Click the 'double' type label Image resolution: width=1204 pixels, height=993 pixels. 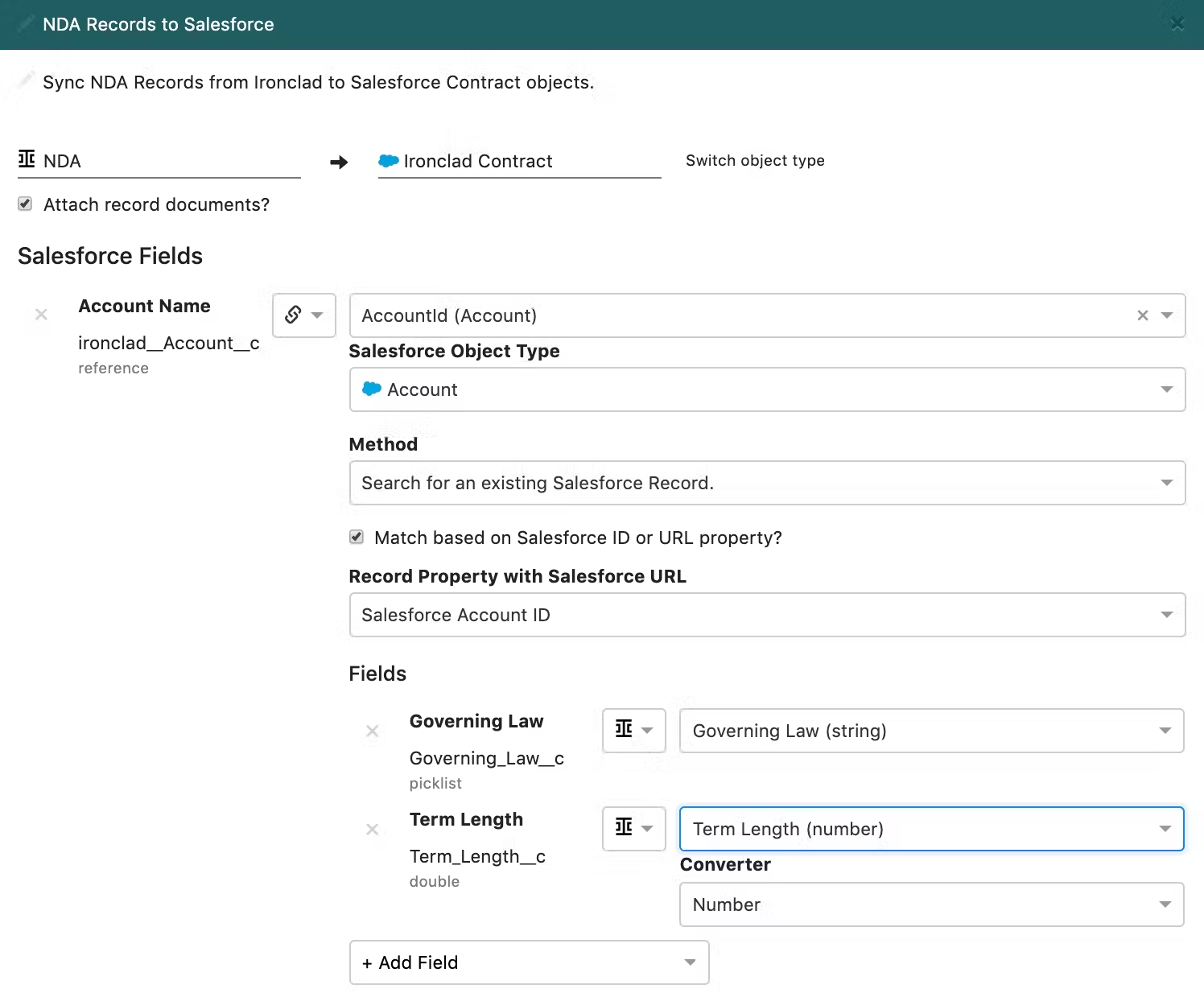pos(435,881)
